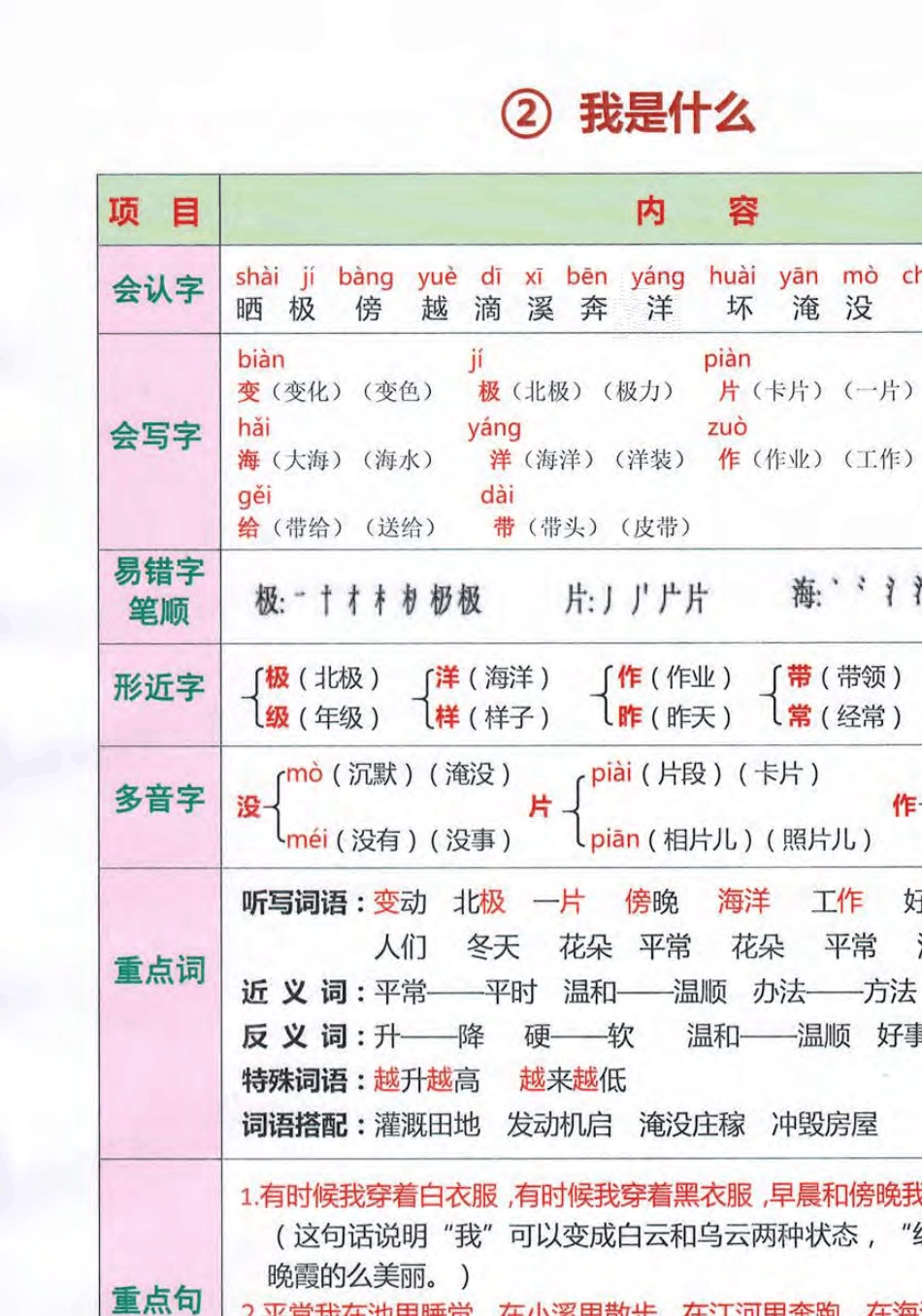The width and height of the screenshot is (922, 1316).
Task: Click the pinyin 'biàn' in the 会写字 row
Action: click(x=261, y=360)
